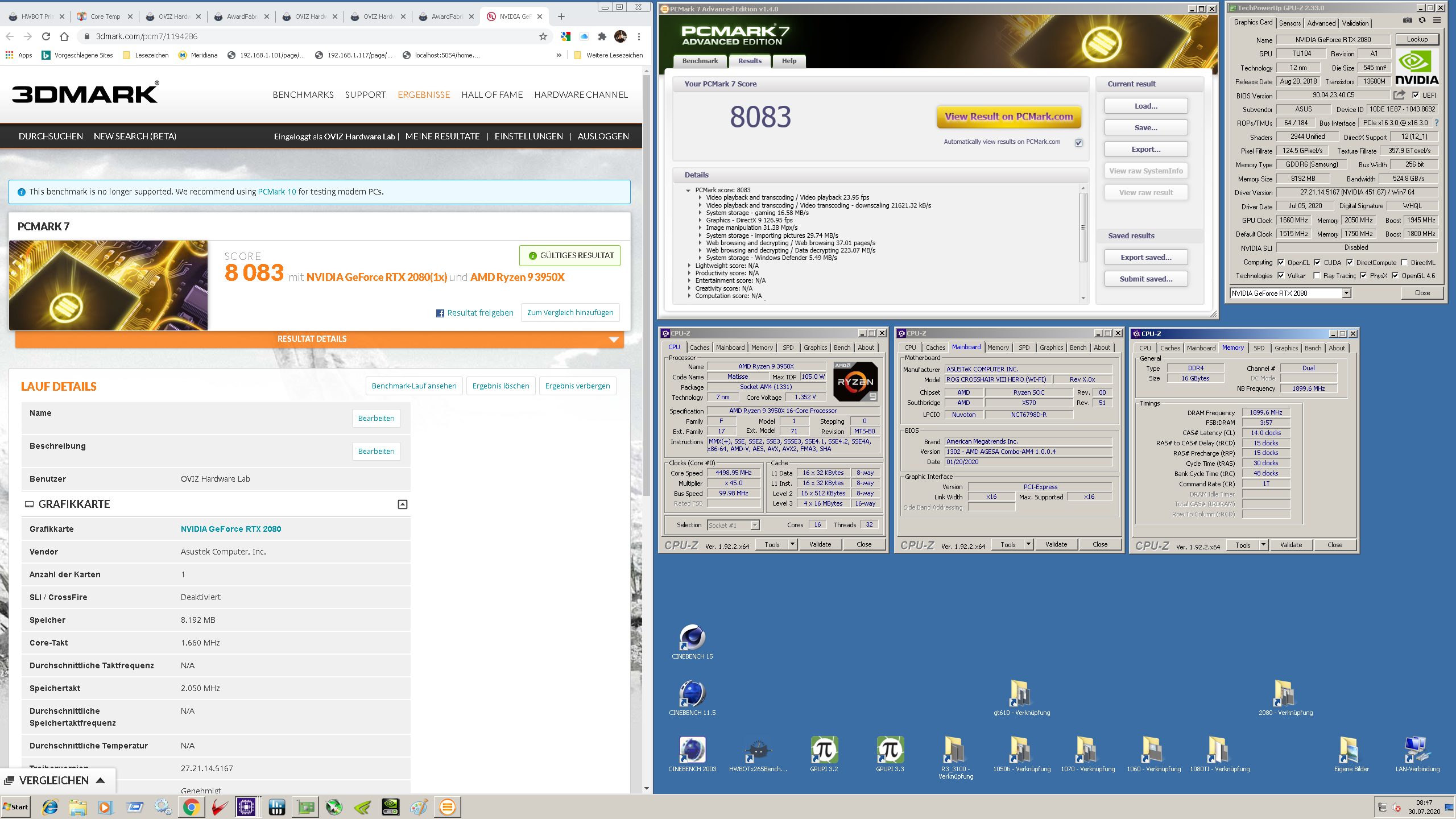Click GPU-Z screenshot camera icon
The image size is (1456, 819).
[1407, 20]
